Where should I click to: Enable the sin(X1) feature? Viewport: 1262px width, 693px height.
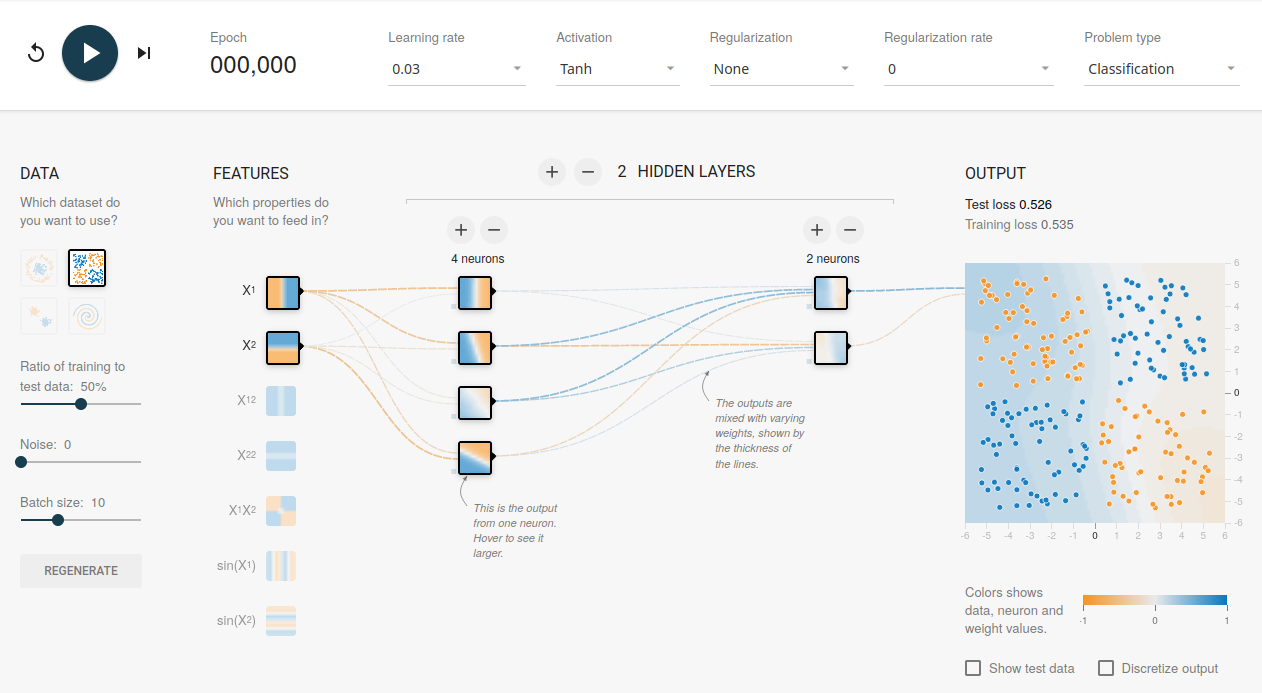pos(281,566)
